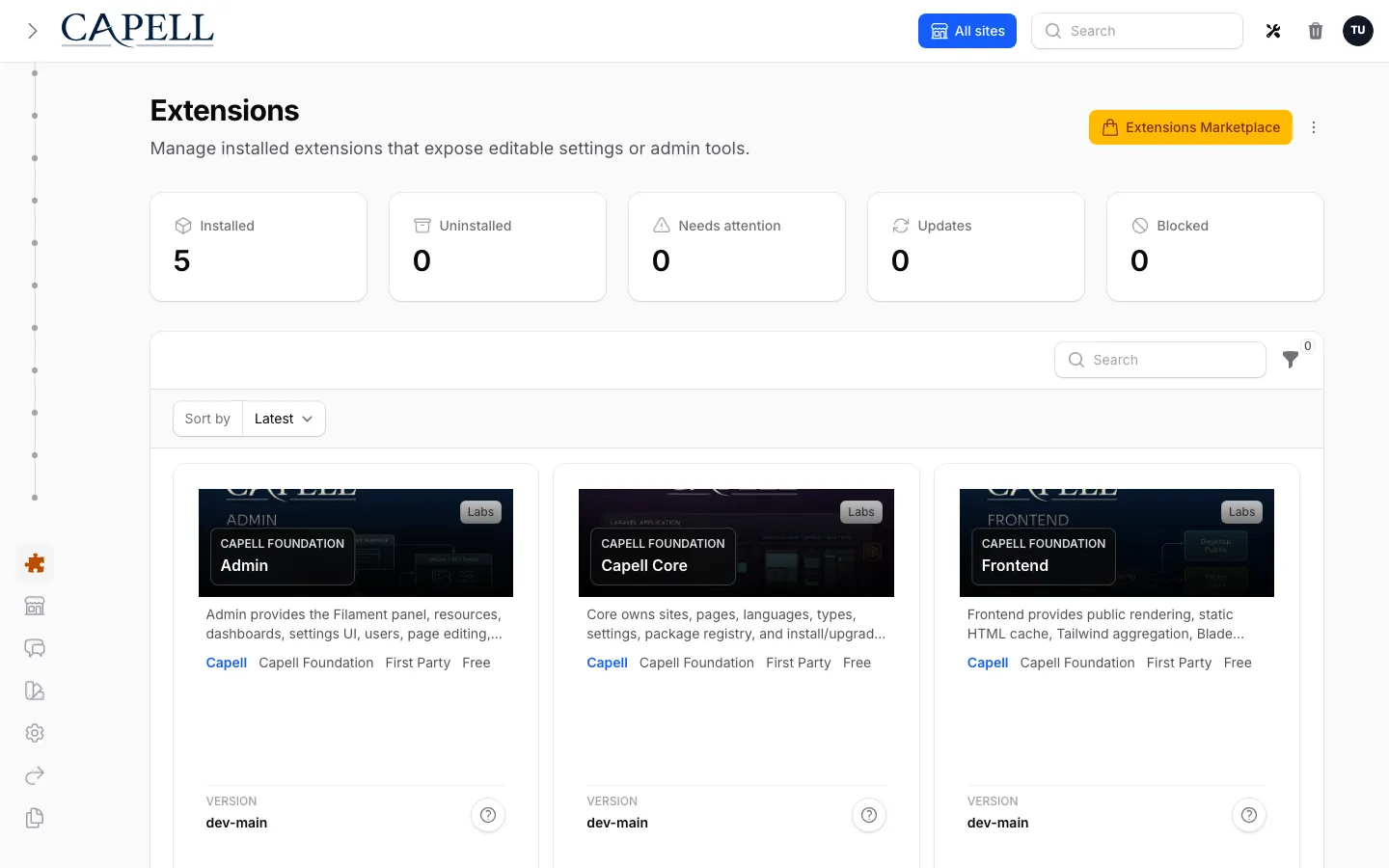Open the Extensions Marketplace

click(x=1190, y=127)
